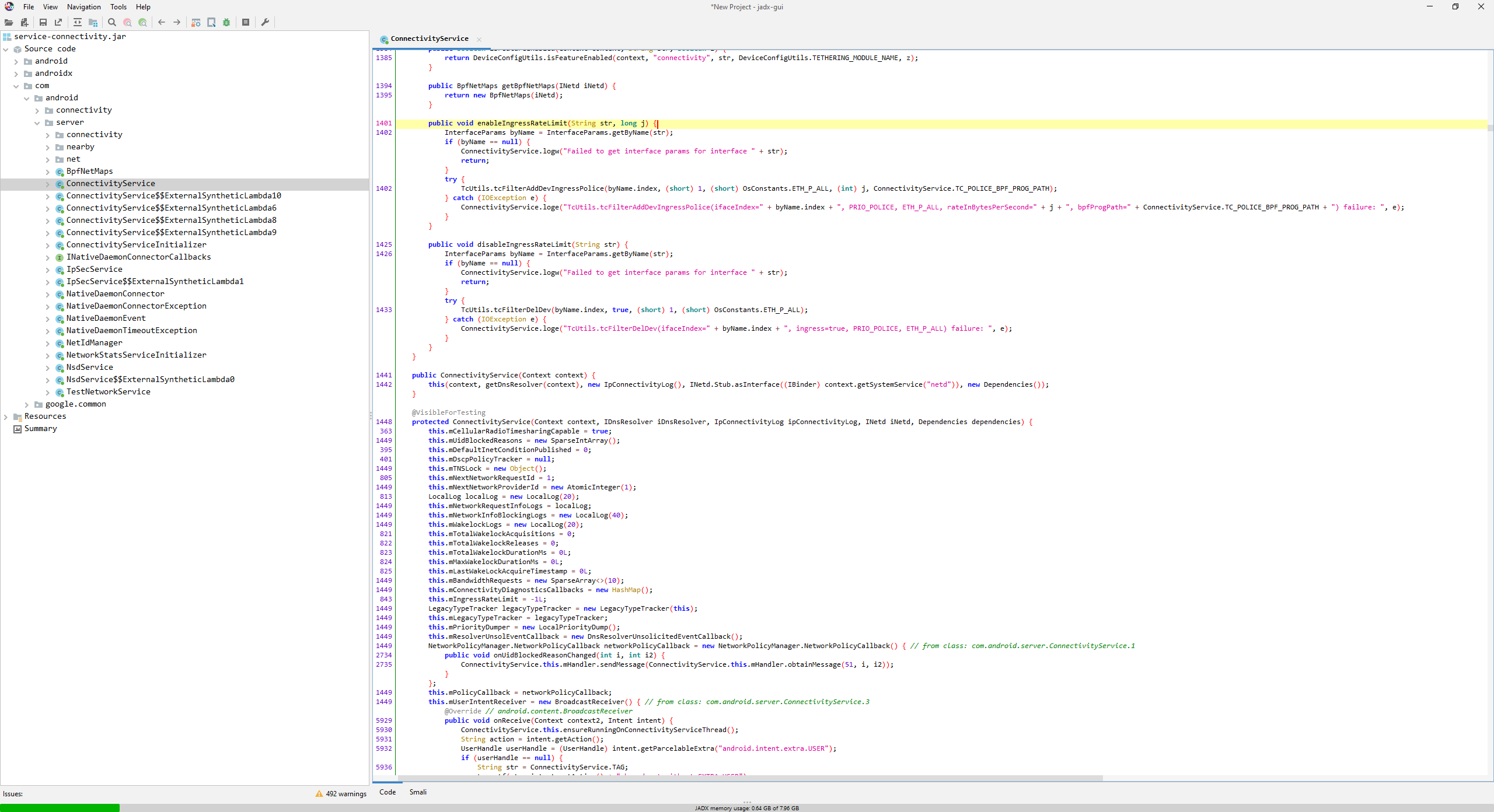Viewport: 1494px width, 812px height.
Task: Add files to project via add-file icon
Action: tap(25, 22)
